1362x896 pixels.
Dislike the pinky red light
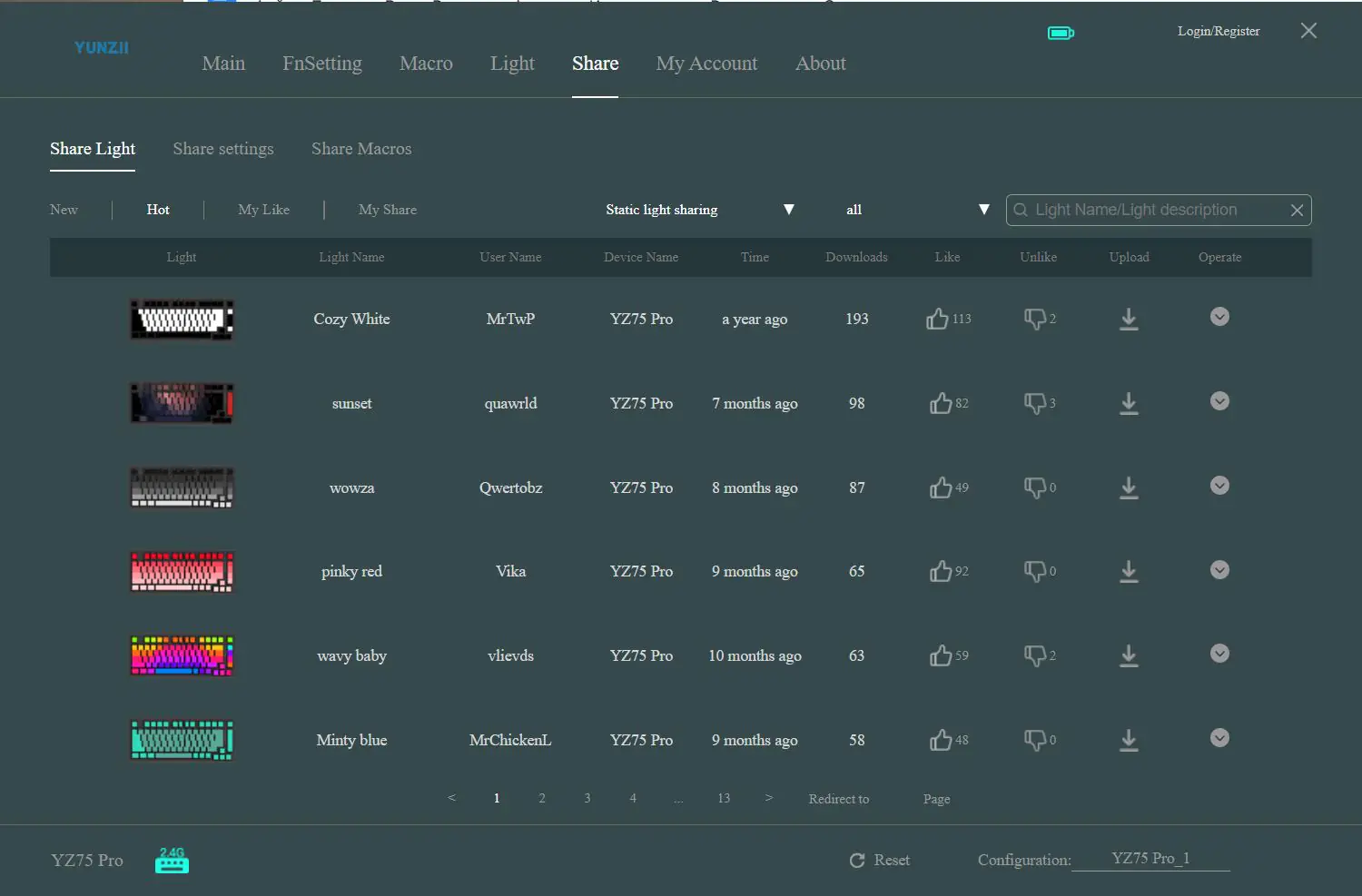point(1035,571)
